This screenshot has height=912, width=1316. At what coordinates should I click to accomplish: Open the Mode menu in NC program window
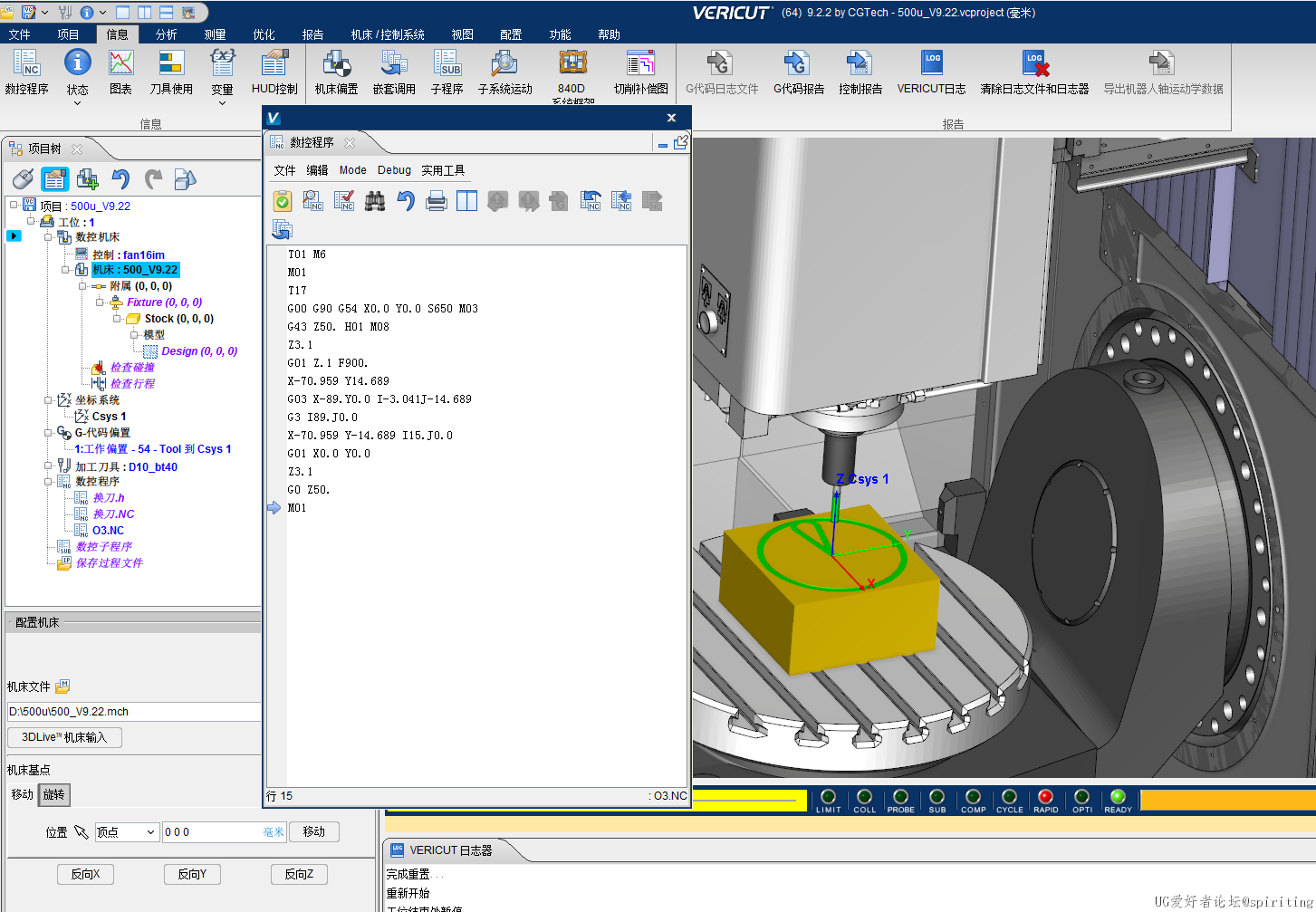(352, 170)
